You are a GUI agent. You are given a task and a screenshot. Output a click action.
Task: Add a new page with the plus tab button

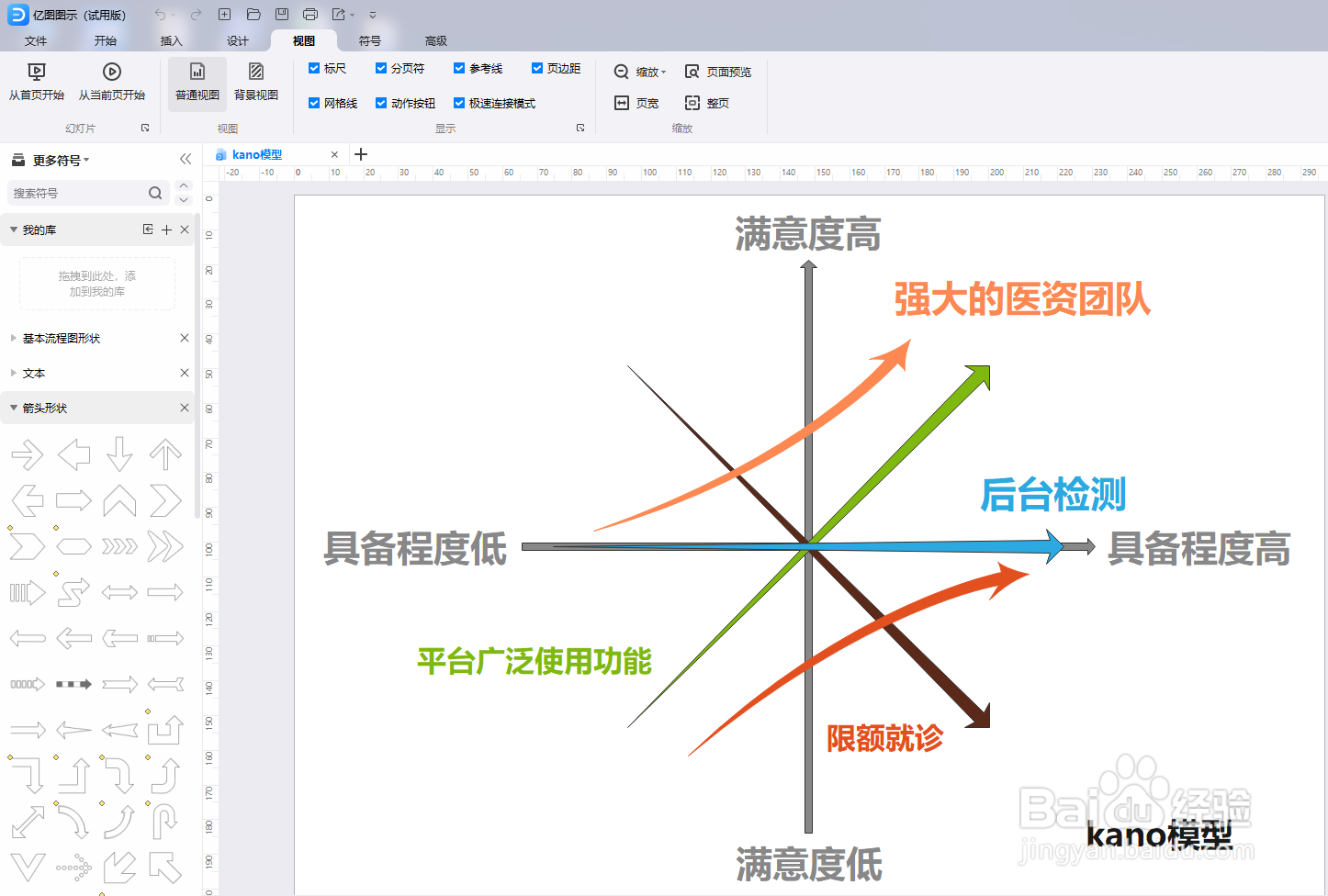point(359,153)
